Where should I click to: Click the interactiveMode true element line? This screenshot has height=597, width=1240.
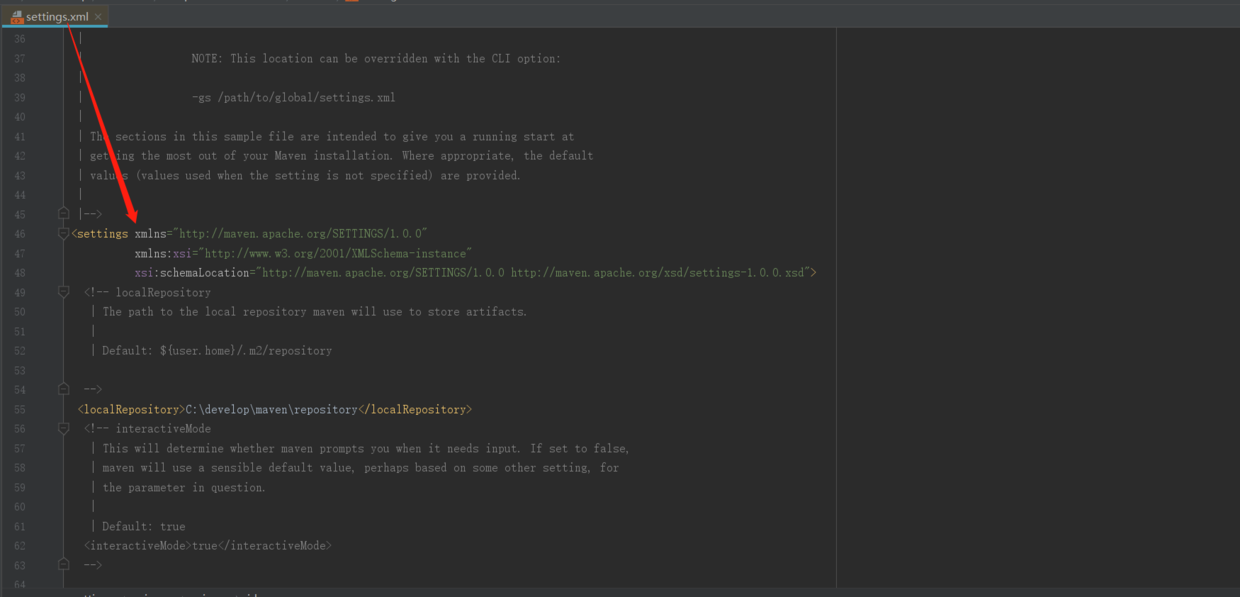click(208, 546)
